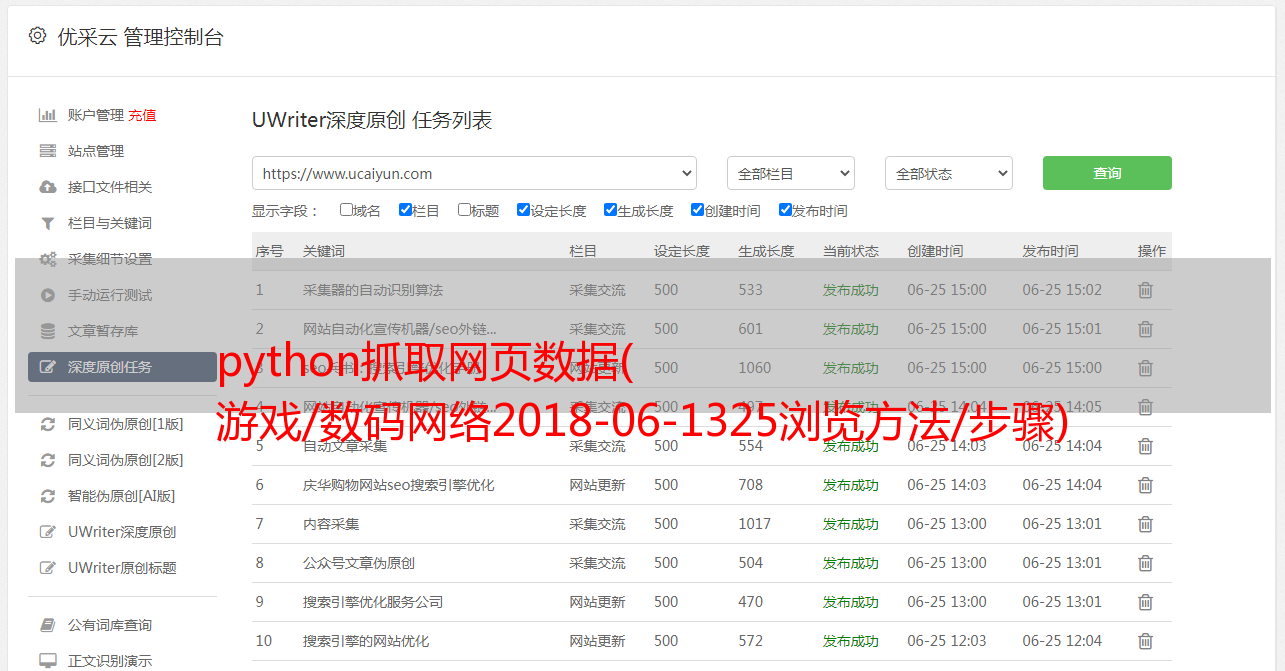Click generated length value 1017

point(755,524)
